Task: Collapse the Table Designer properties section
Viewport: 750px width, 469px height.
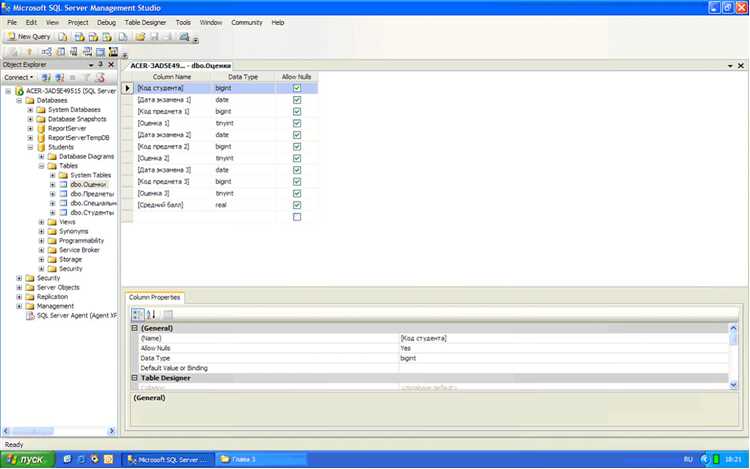Action: 134,378
